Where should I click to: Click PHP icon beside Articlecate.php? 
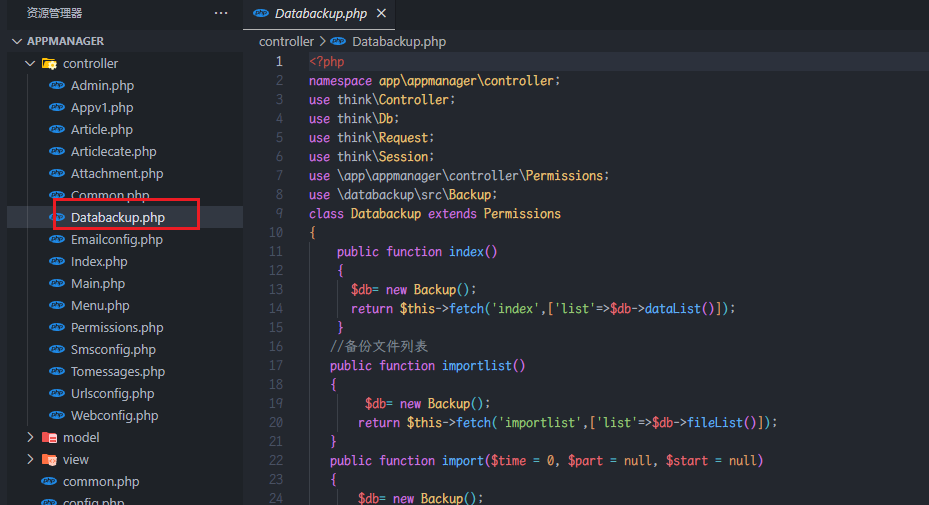point(57,151)
